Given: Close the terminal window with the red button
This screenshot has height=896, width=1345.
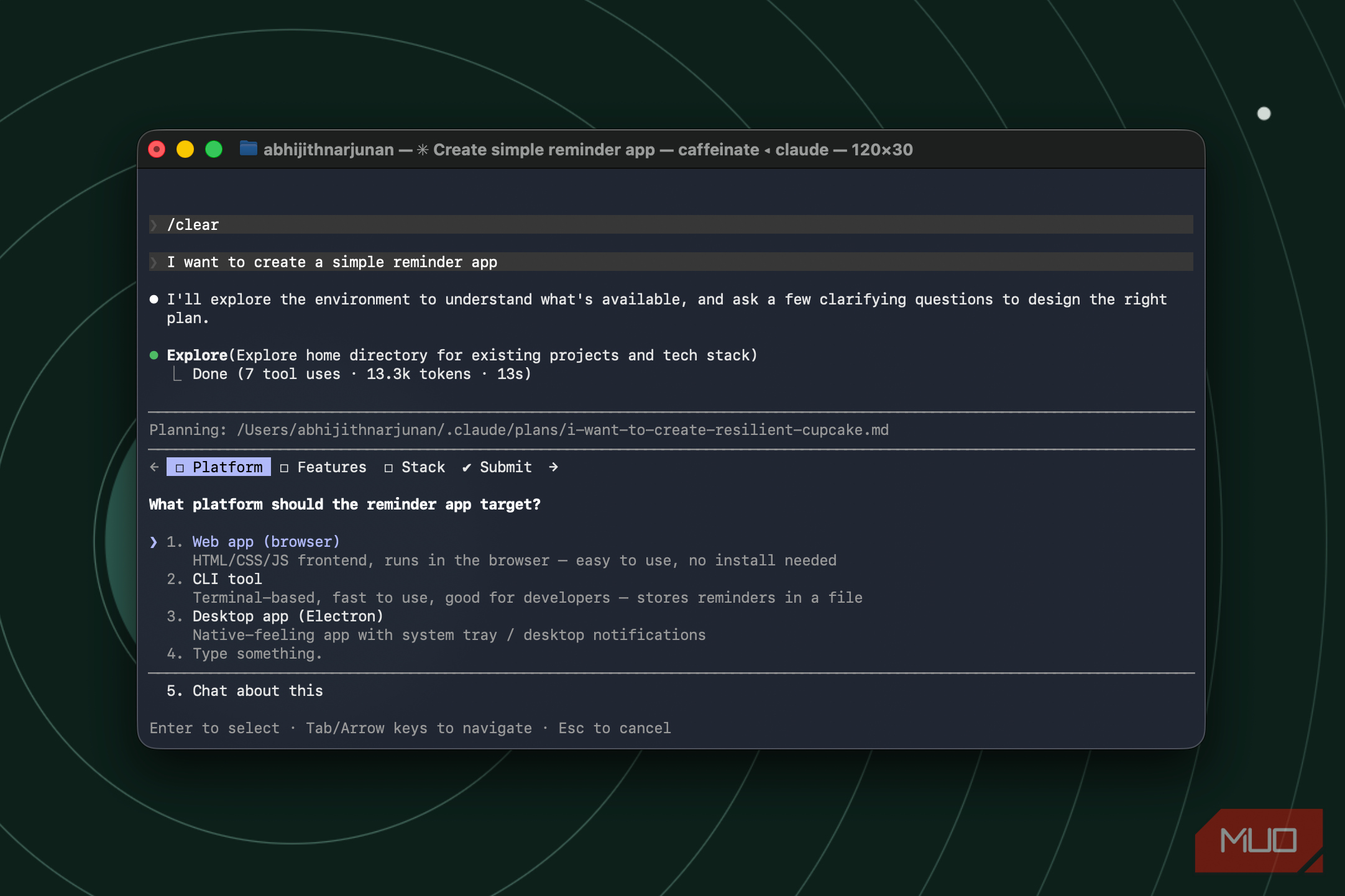Looking at the screenshot, I should pyautogui.click(x=157, y=149).
